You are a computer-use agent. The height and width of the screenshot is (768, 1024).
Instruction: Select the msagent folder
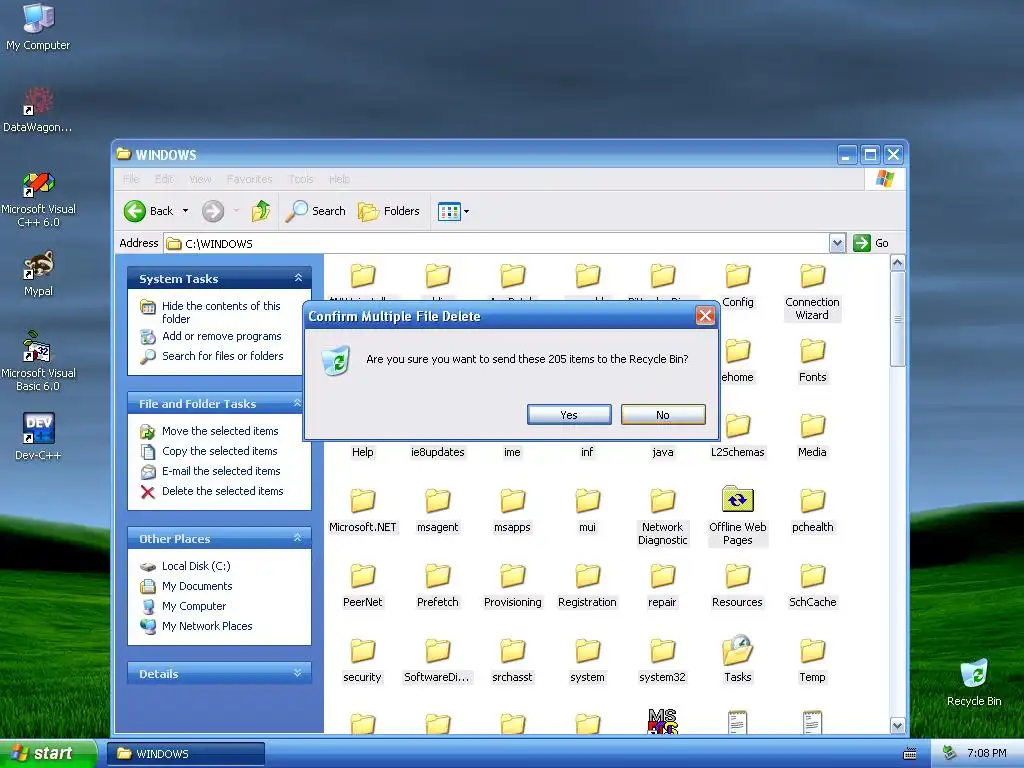click(438, 511)
